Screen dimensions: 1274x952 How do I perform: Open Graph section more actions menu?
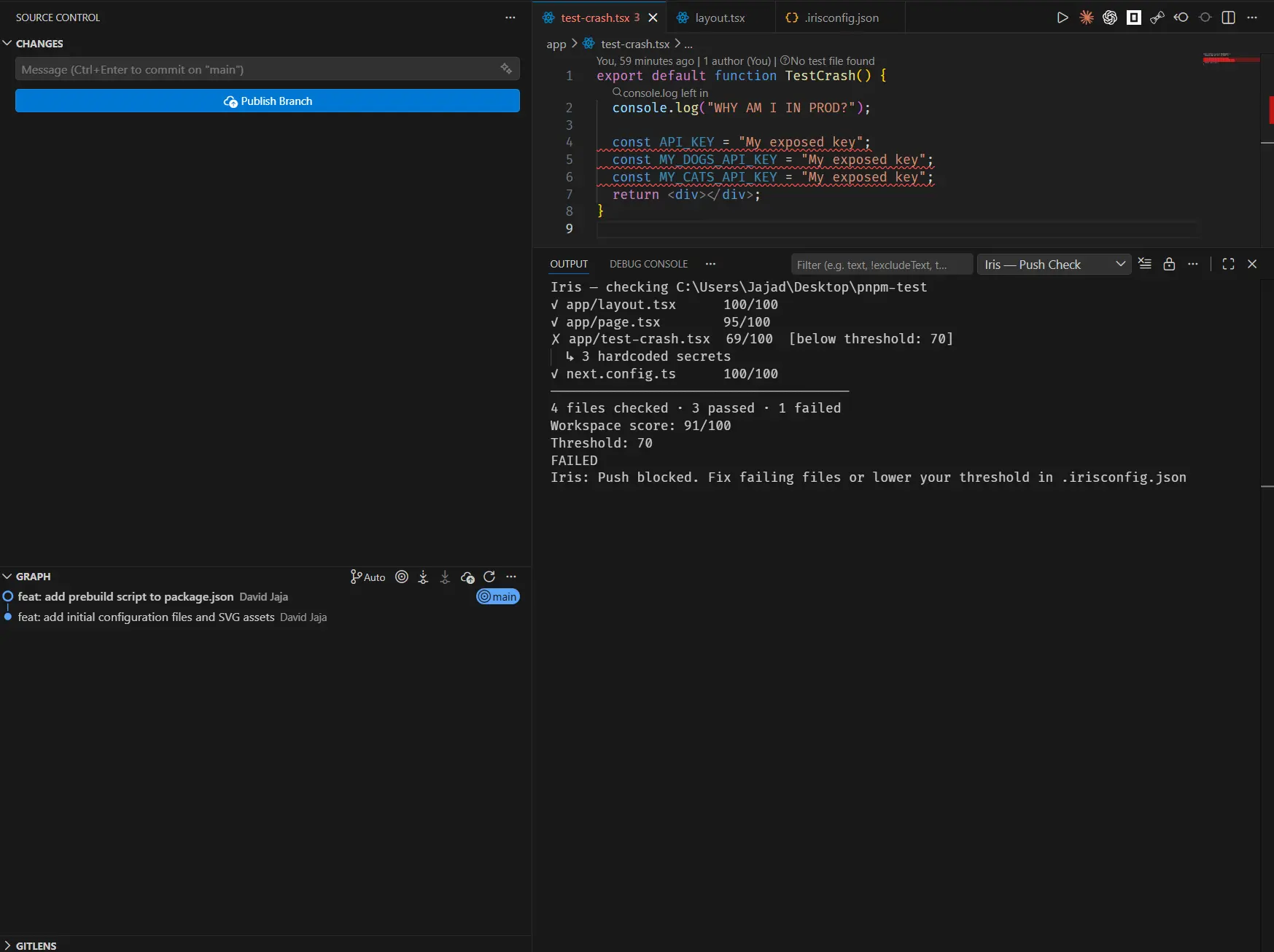click(511, 577)
